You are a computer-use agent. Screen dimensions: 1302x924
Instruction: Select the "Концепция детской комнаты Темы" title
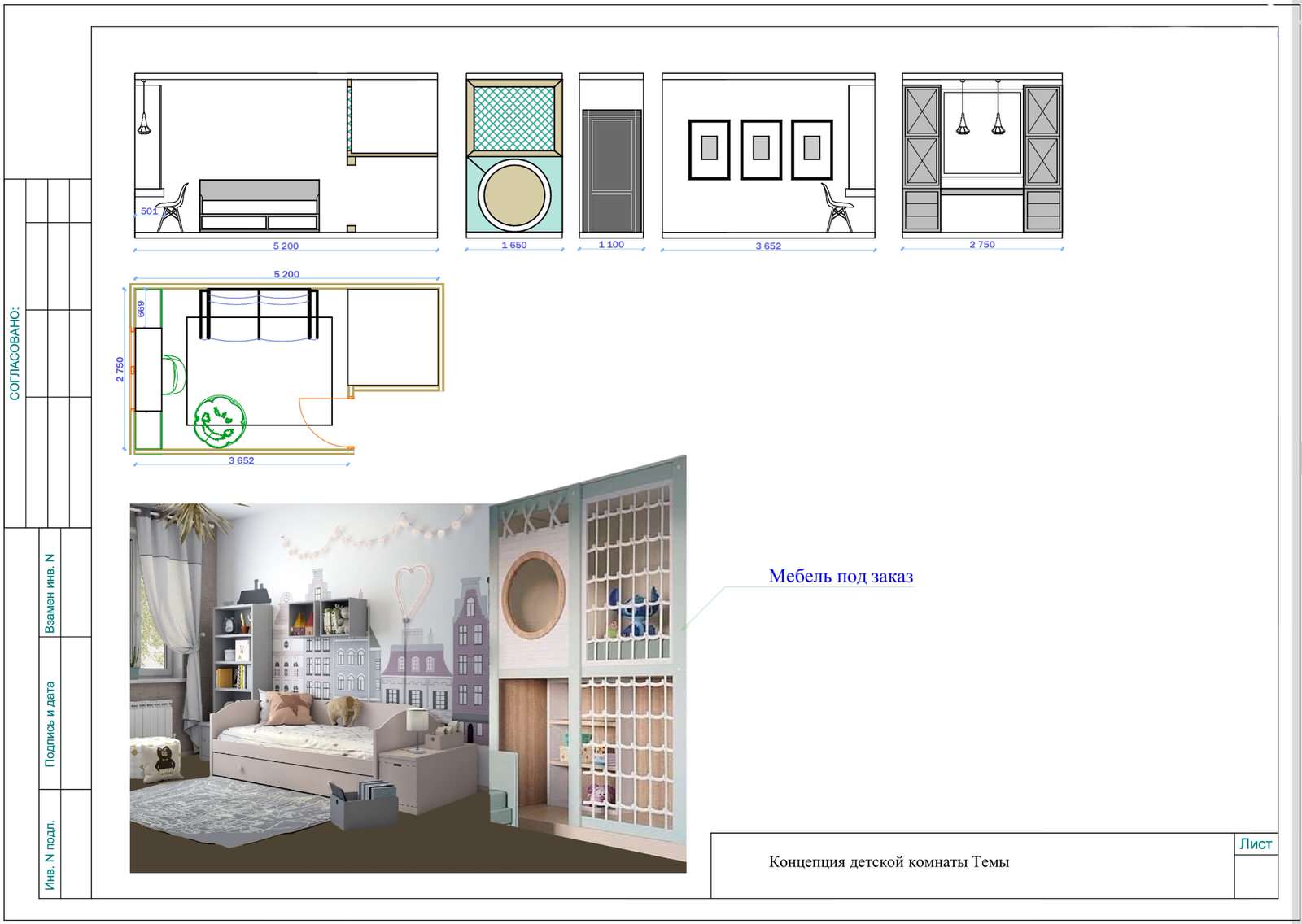coord(889,862)
